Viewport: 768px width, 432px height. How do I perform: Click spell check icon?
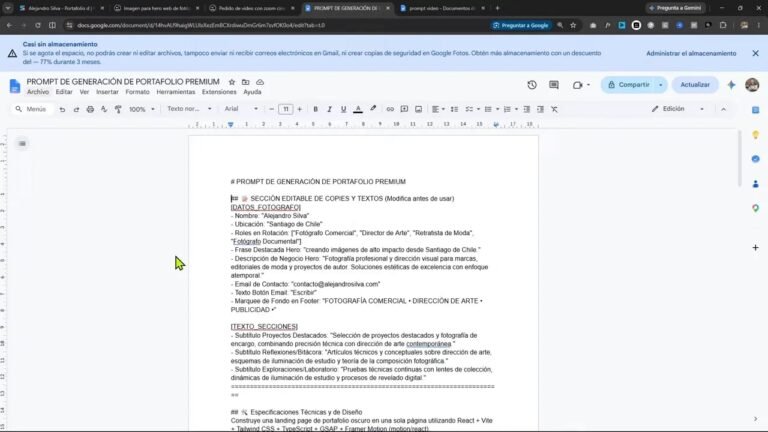point(104,109)
